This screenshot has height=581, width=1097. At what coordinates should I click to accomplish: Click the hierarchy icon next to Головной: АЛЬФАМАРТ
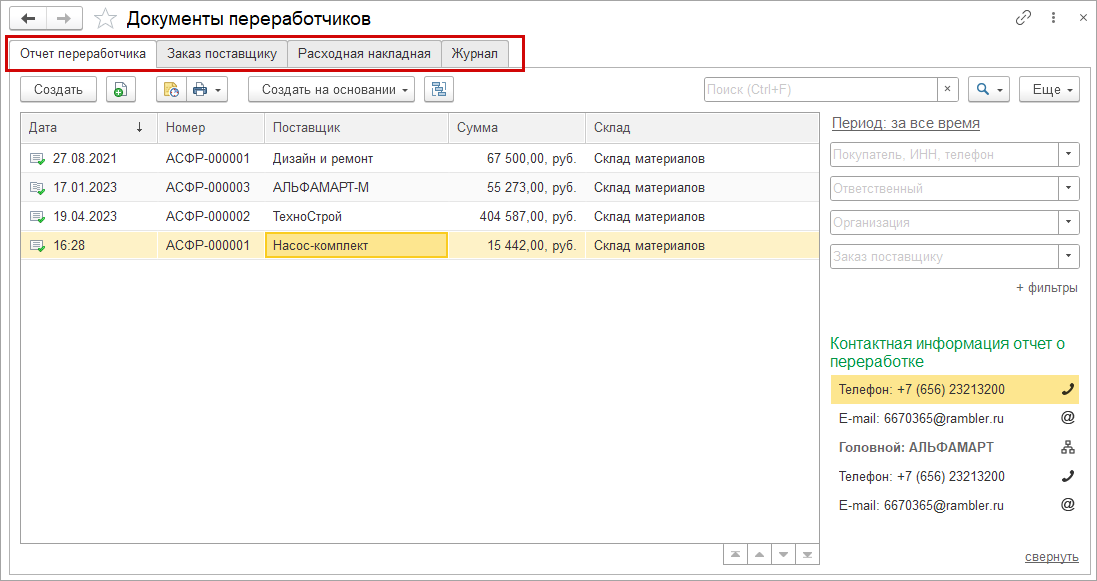(1067, 447)
